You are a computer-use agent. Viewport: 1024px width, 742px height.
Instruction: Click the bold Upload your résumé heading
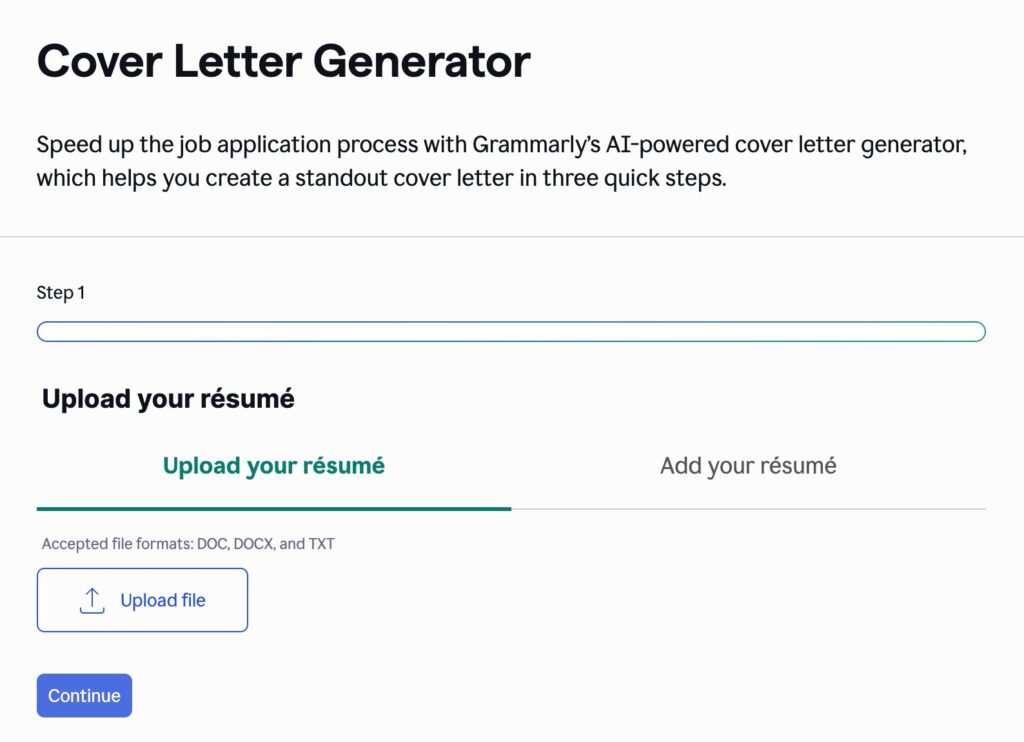point(168,399)
